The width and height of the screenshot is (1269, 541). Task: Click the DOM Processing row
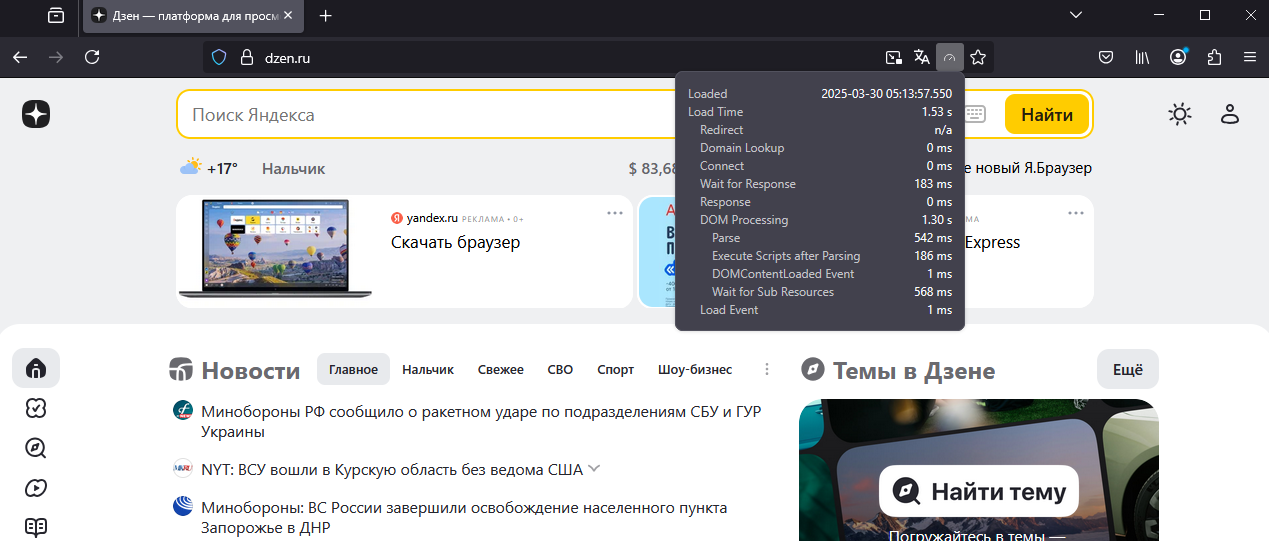pos(820,220)
